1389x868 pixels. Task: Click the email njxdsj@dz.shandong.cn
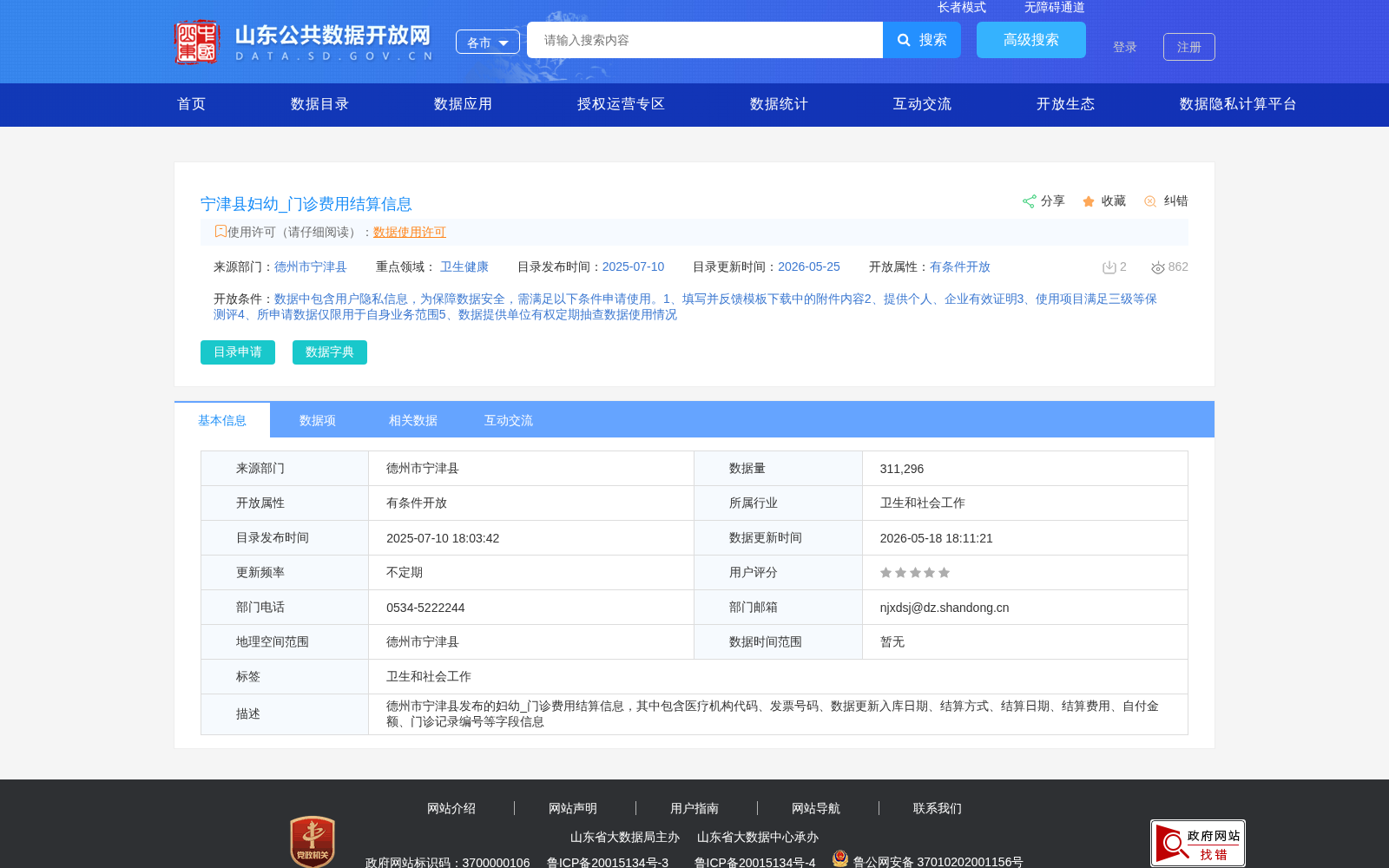(945, 608)
